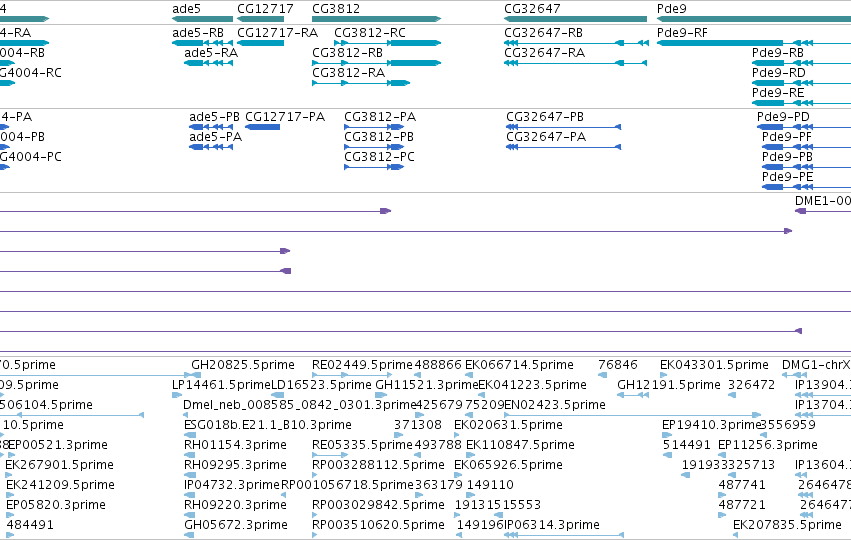This screenshot has width=851, height=540.
Task: Select EST IP06314.3prime
Action: click(x=552, y=525)
